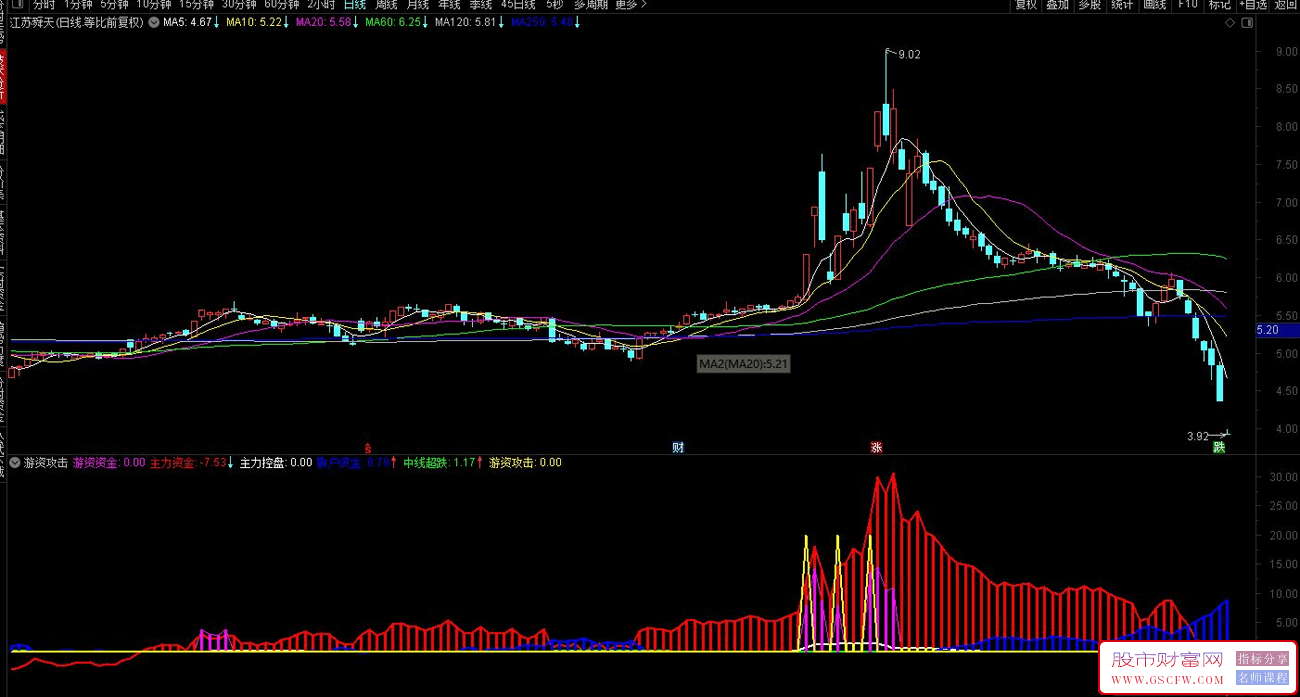Select the 2小时 period
1300x697 pixels.
(321, 4)
